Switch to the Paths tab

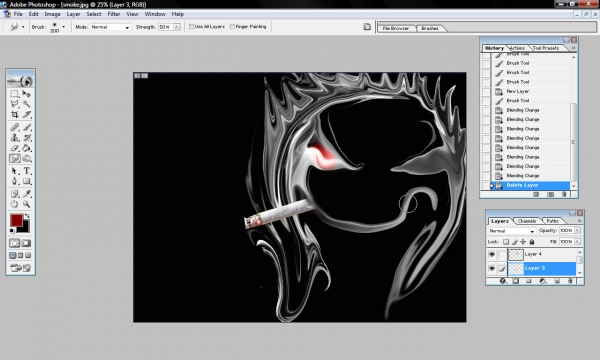tap(552, 221)
